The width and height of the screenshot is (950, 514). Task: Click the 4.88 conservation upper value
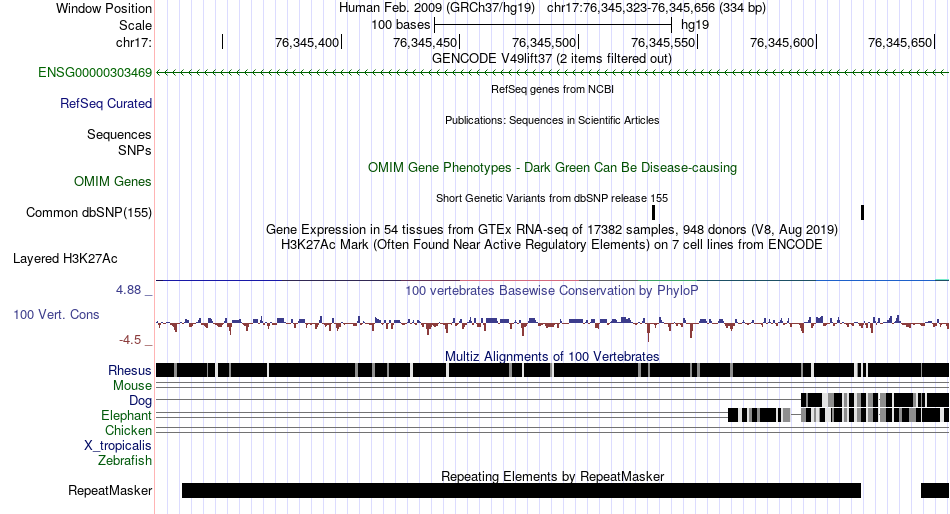128,290
